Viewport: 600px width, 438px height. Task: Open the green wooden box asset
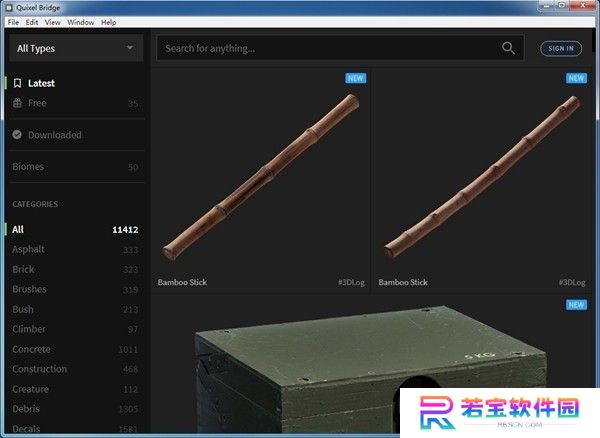coord(371,365)
